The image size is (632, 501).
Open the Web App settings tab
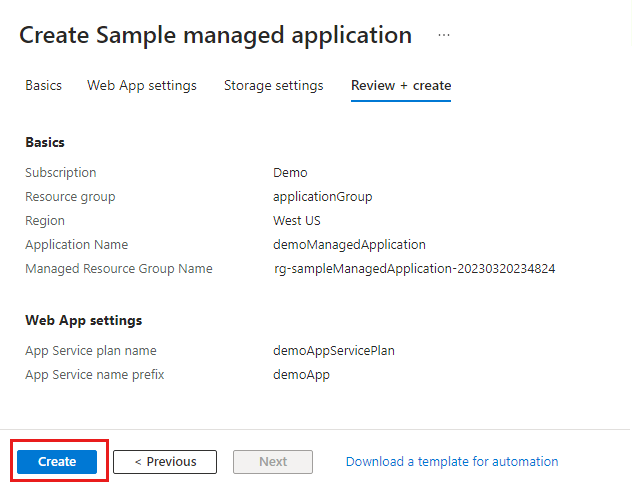[x=142, y=86]
